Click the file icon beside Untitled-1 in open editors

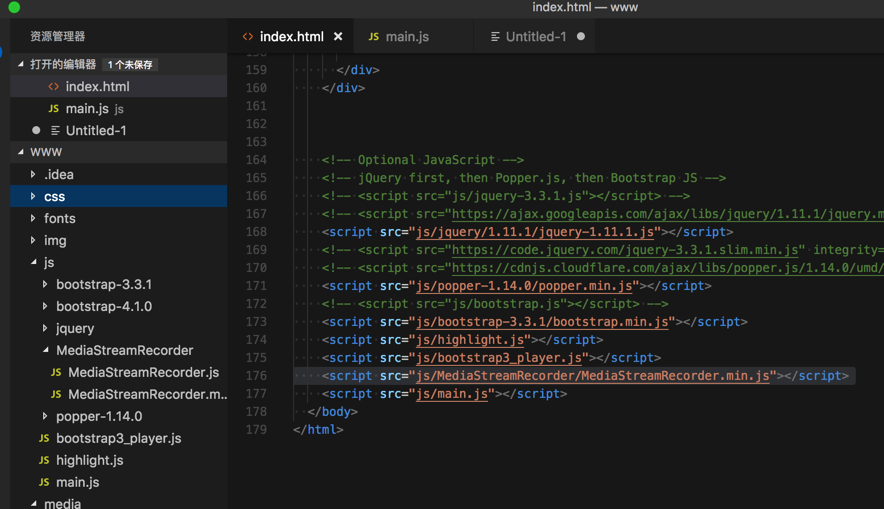pyautogui.click(x=55, y=131)
